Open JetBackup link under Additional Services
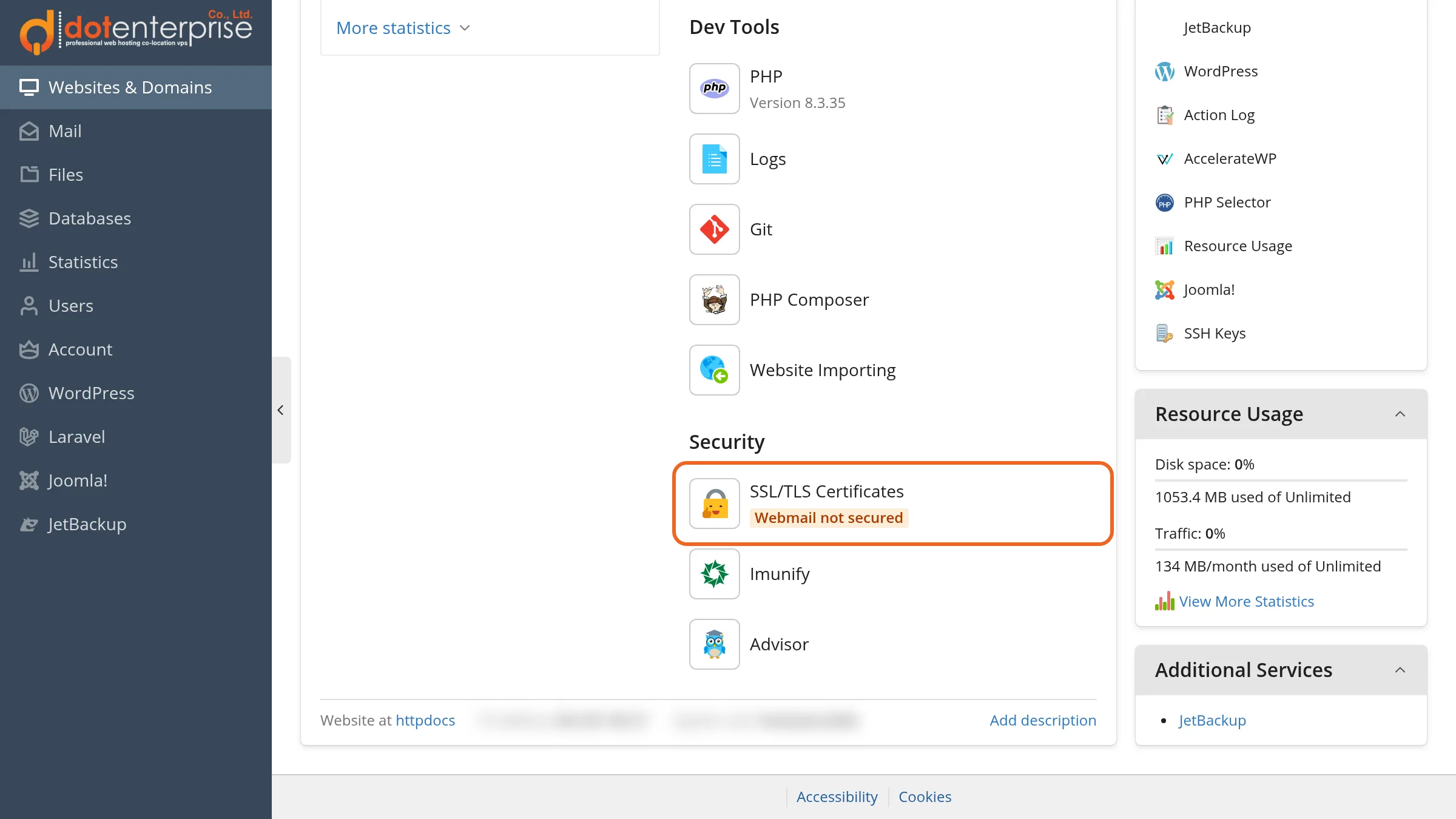The height and width of the screenshot is (819, 1456). pos(1212,720)
